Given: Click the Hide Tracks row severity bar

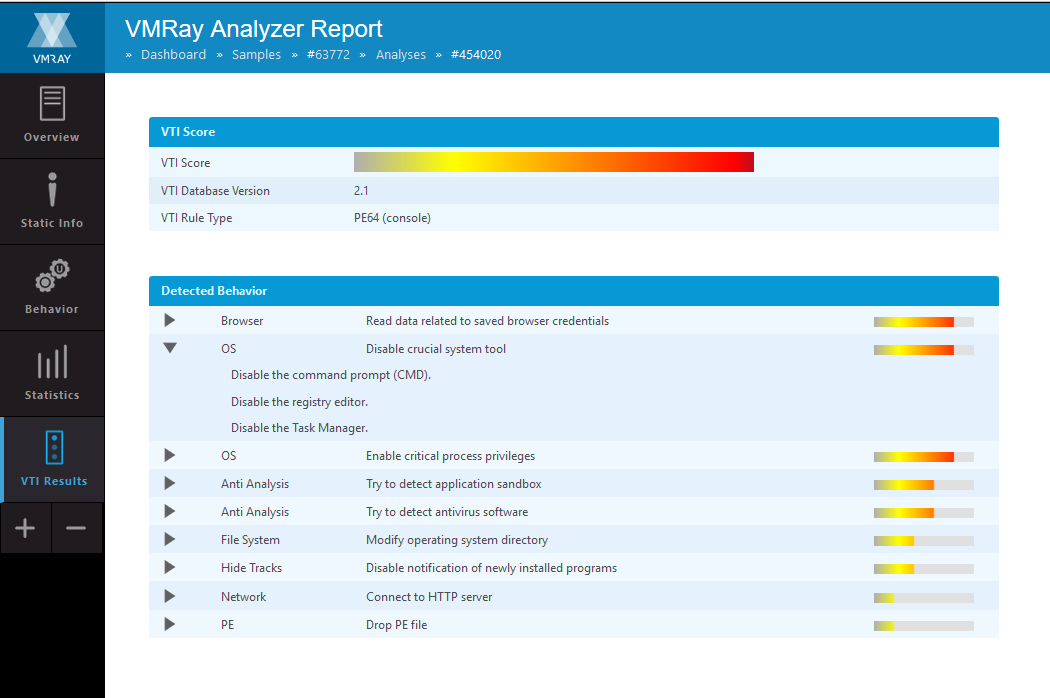Looking at the screenshot, I should tap(923, 569).
